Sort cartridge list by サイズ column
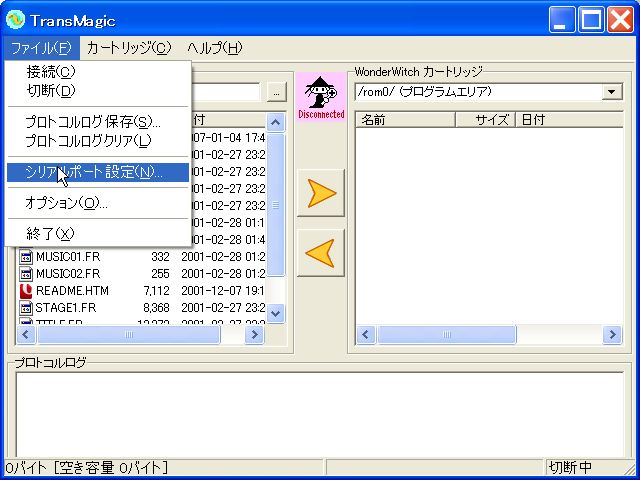 [485, 120]
